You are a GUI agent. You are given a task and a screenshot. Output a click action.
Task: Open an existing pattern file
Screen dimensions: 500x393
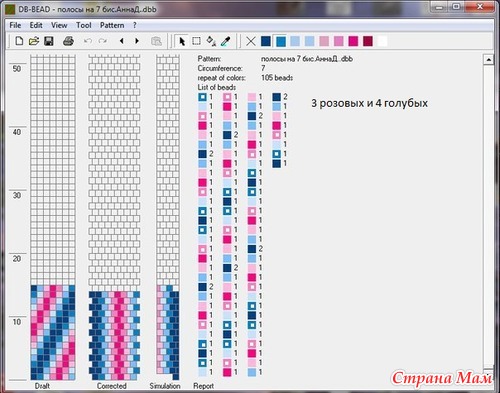click(x=34, y=41)
